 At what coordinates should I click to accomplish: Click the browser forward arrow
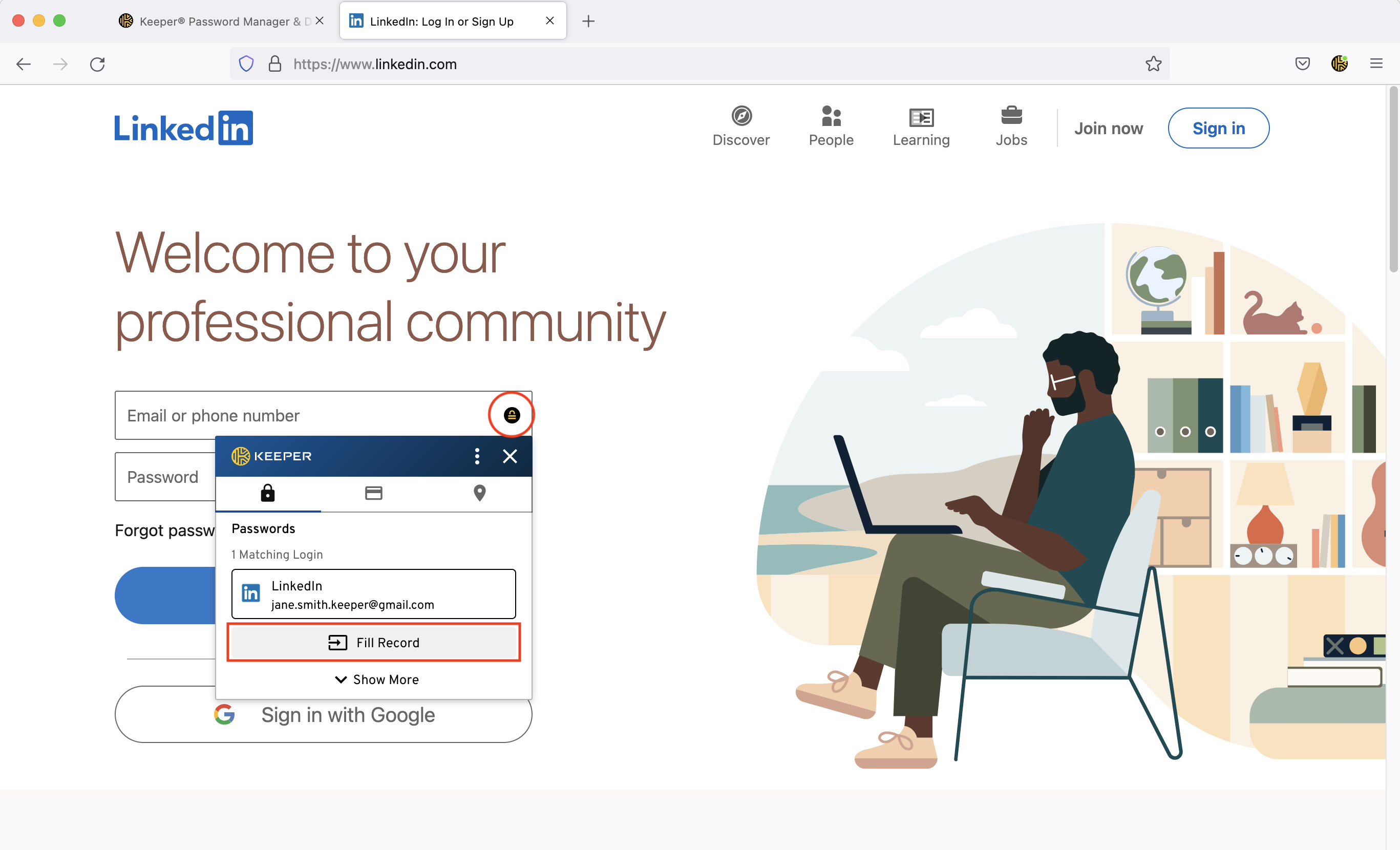[x=60, y=64]
